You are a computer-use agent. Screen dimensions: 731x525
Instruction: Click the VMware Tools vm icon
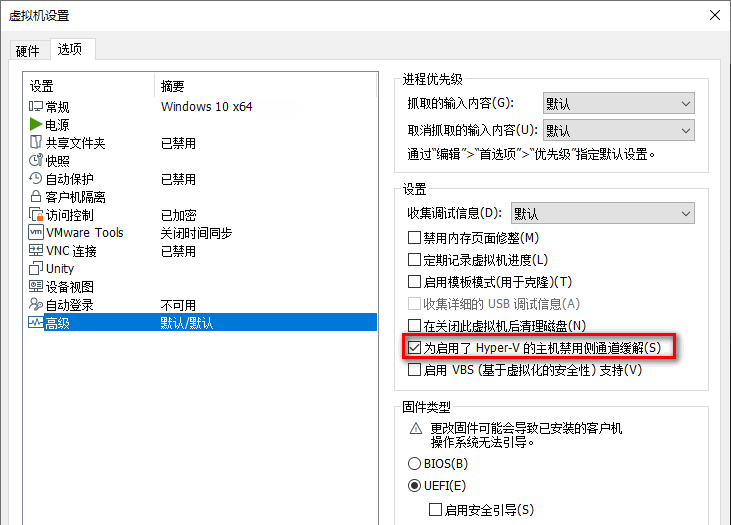pos(36,232)
